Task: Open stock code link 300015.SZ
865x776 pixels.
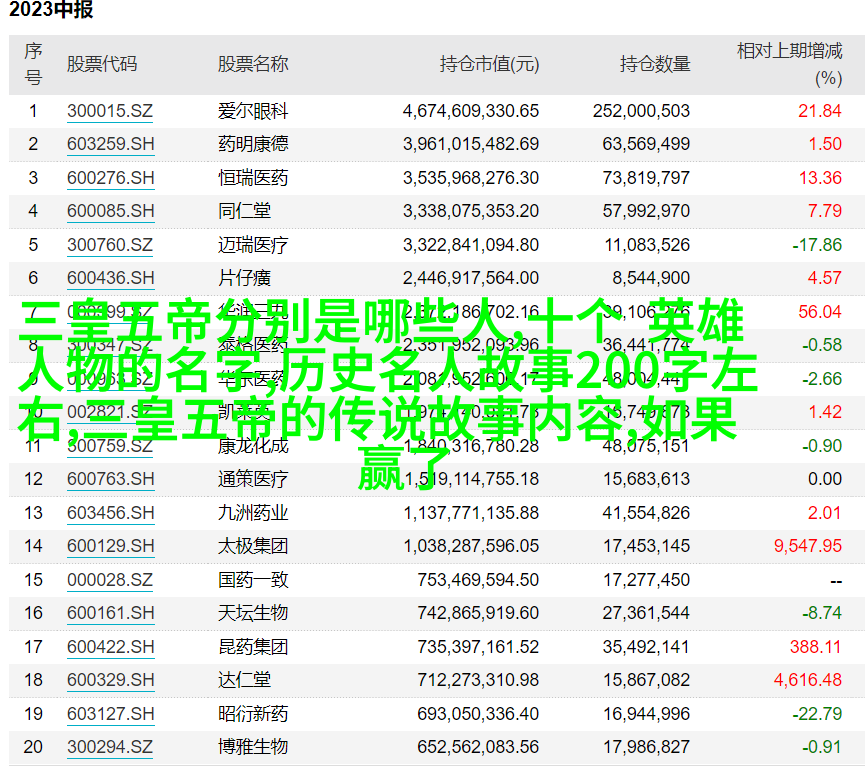Action: coord(110,111)
